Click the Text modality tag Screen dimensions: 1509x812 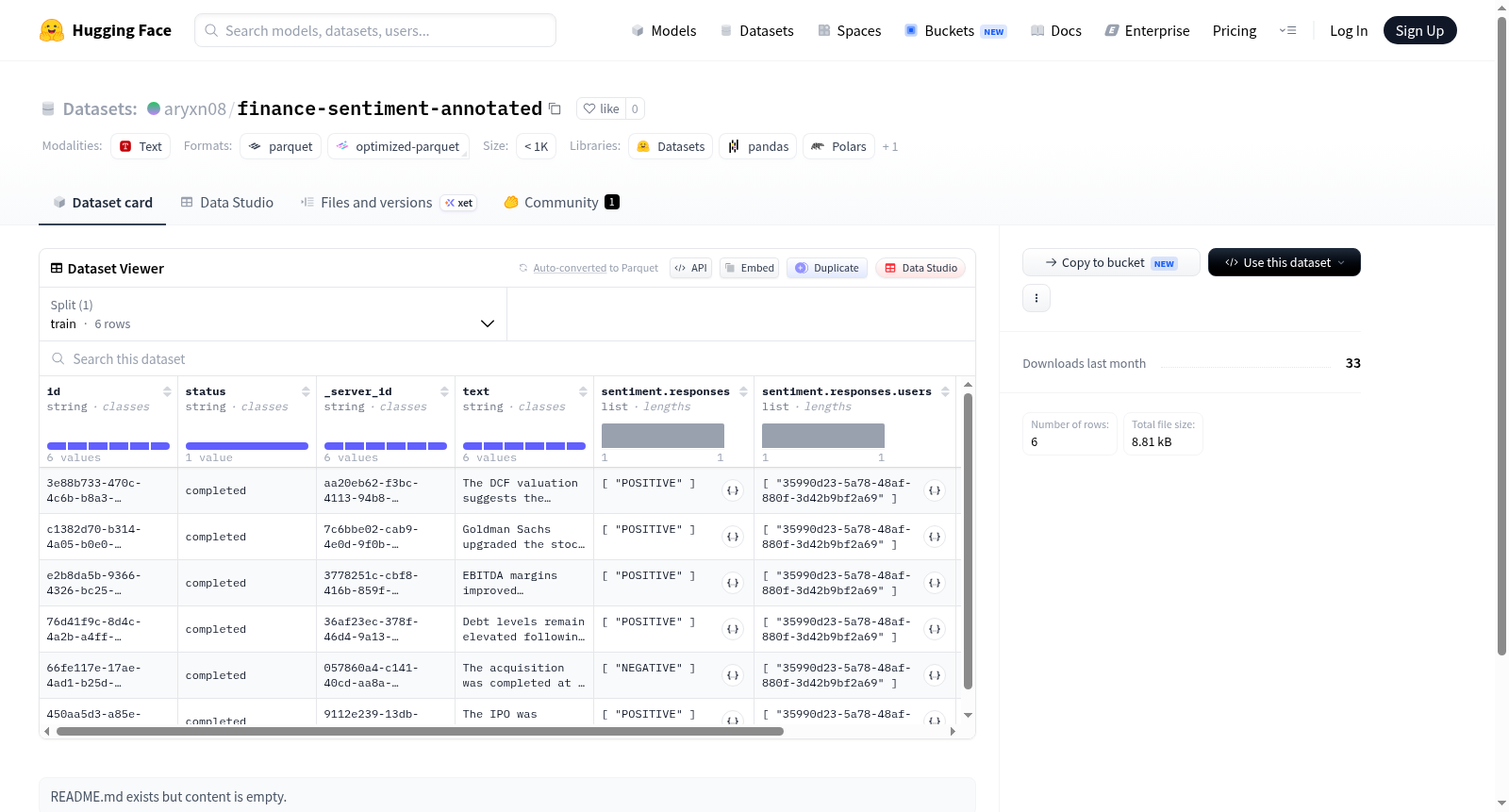click(141, 146)
